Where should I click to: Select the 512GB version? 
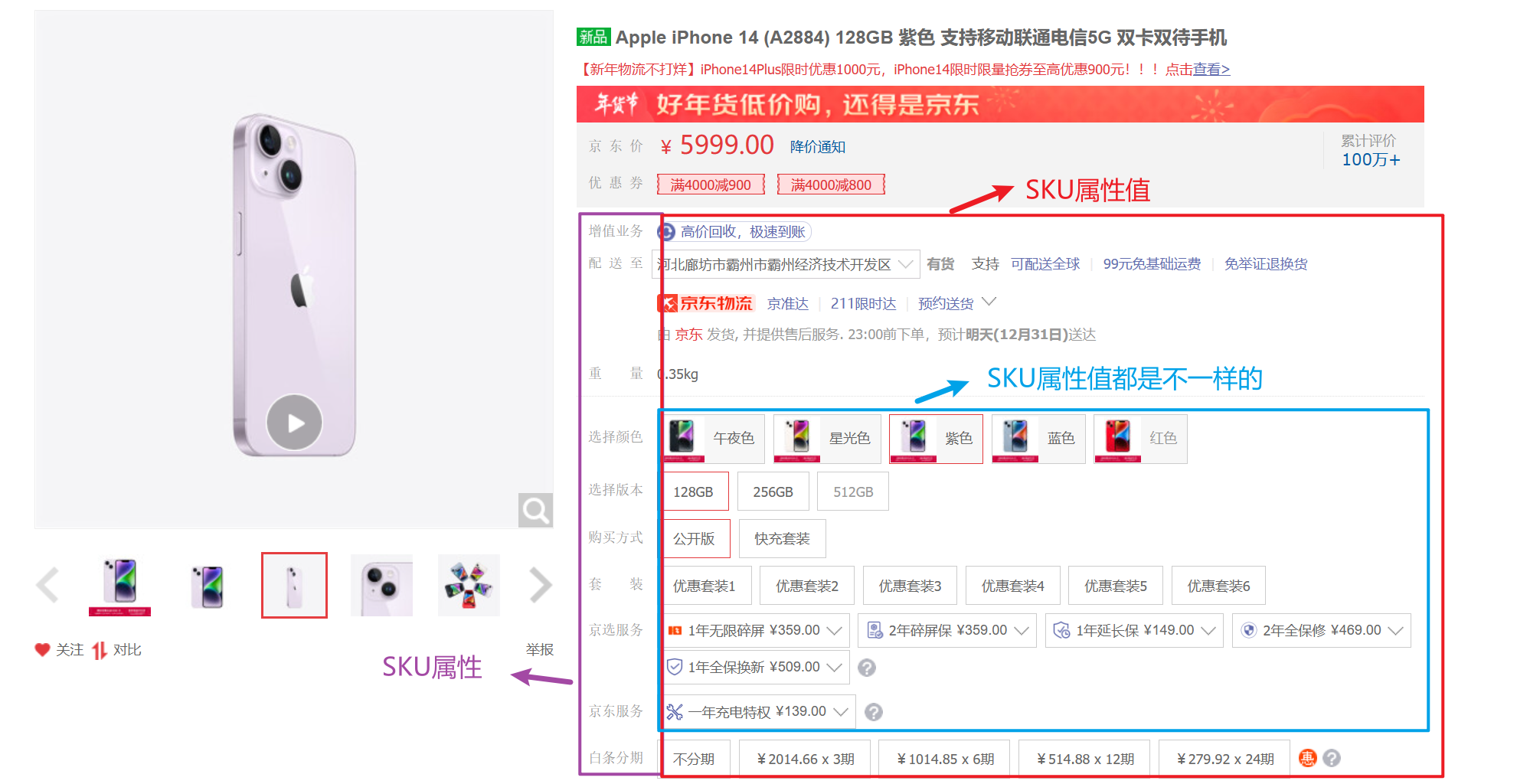click(853, 492)
